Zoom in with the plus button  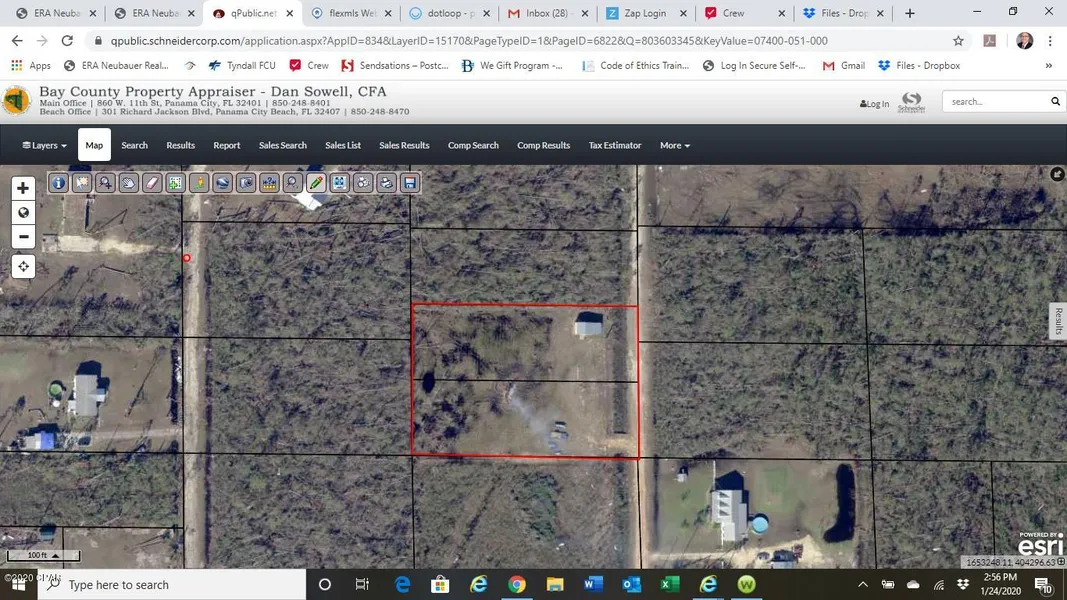23,188
